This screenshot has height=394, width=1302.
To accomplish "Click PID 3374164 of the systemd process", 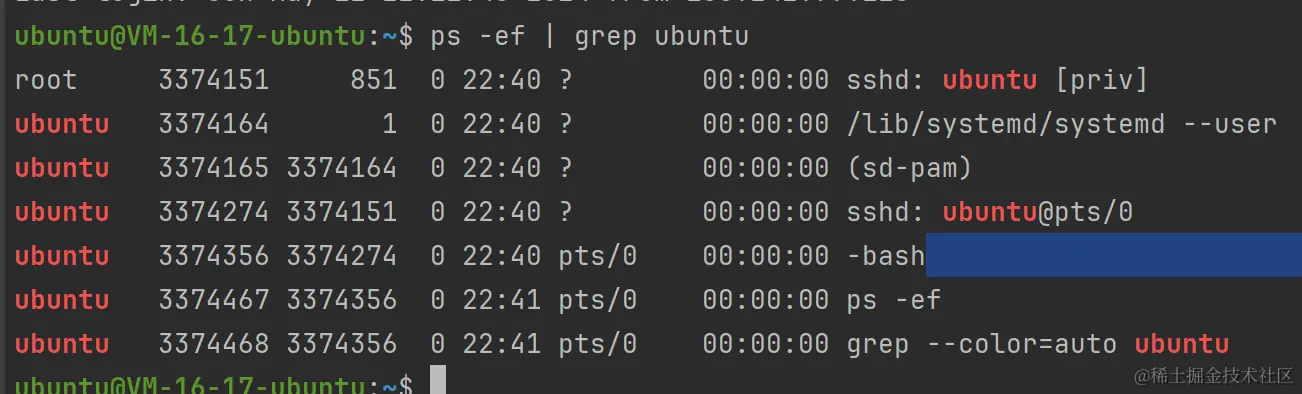I will 213,124.
